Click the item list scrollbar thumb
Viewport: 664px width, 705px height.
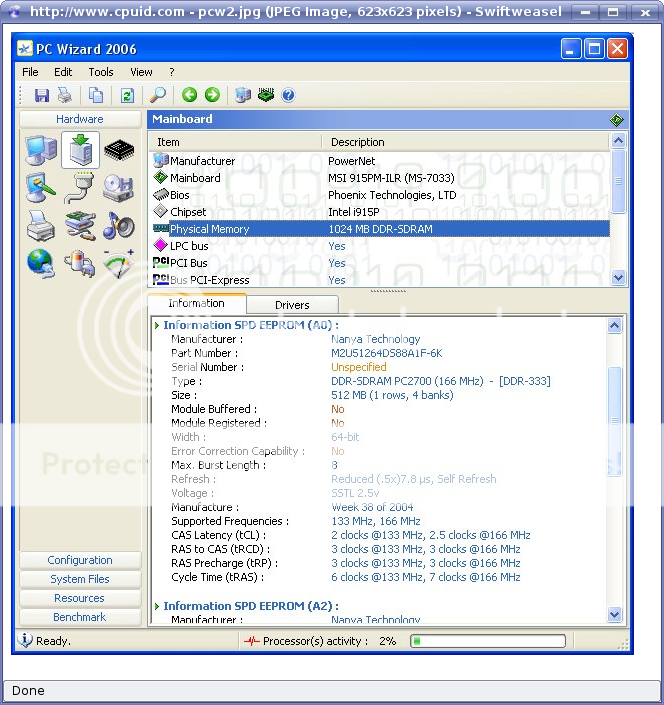coord(619,182)
